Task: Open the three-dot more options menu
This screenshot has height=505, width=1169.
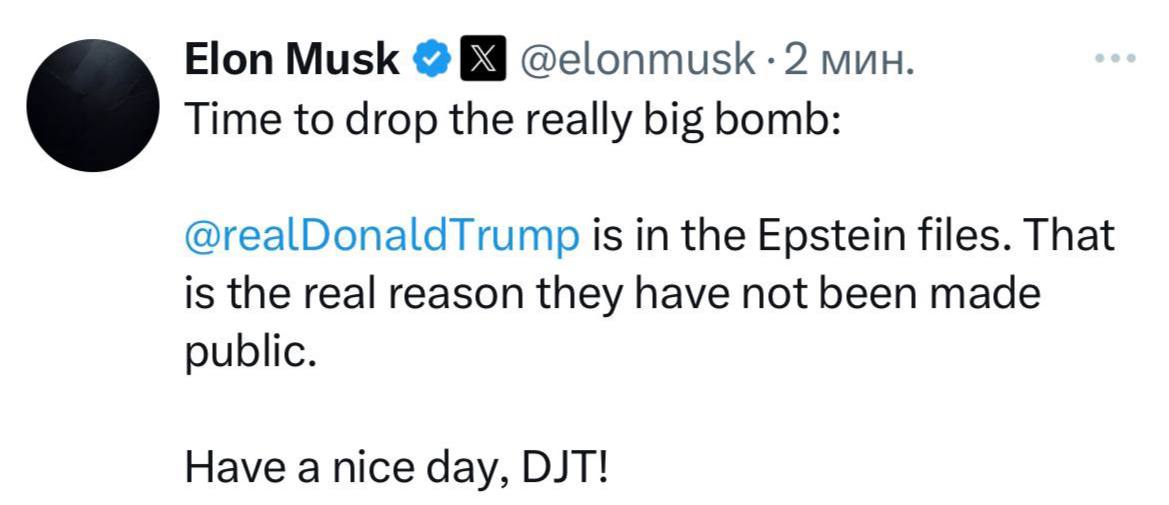Action: tap(1115, 57)
